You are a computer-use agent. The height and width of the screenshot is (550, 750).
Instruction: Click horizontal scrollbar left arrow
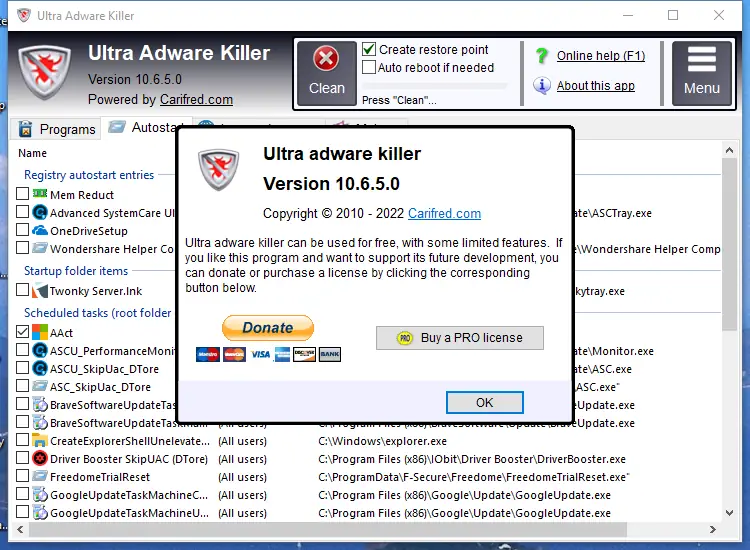click(x=20, y=529)
